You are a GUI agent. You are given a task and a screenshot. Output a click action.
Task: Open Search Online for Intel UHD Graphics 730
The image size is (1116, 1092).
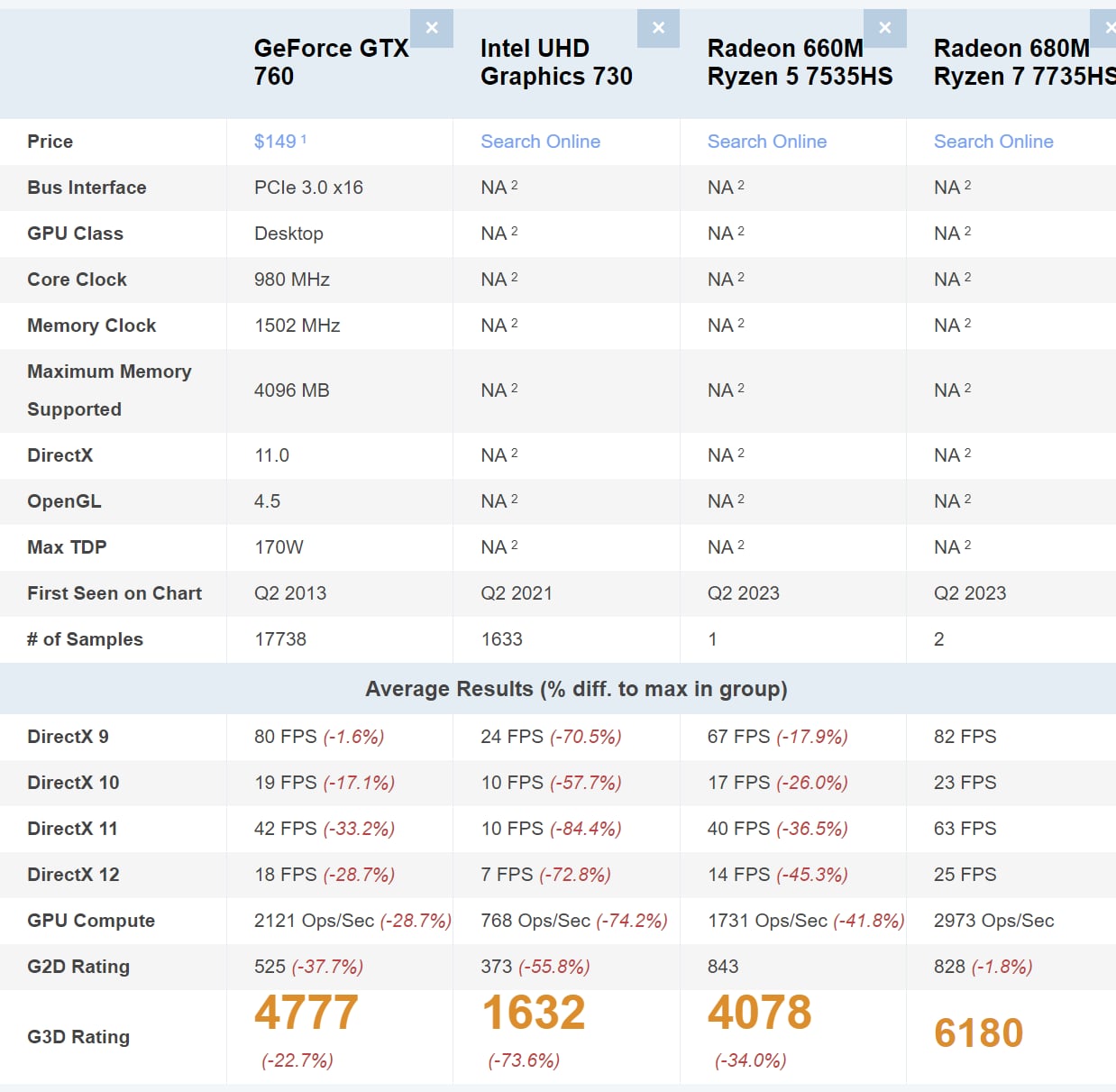pyautogui.click(x=540, y=142)
